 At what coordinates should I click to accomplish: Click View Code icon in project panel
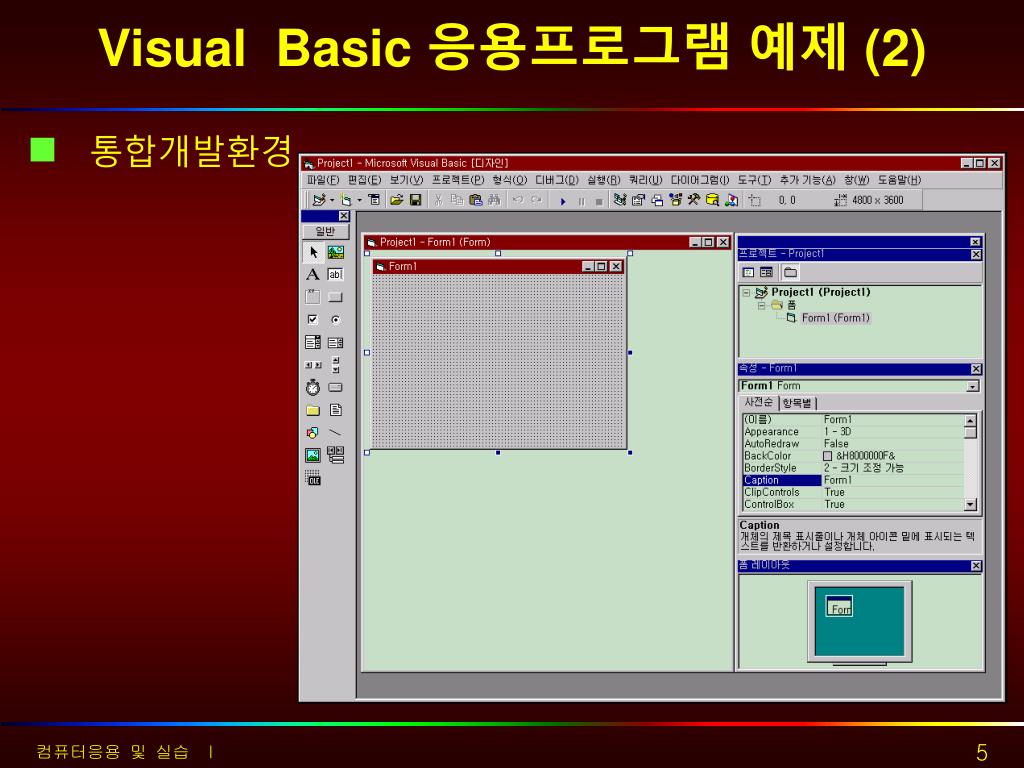tap(748, 272)
